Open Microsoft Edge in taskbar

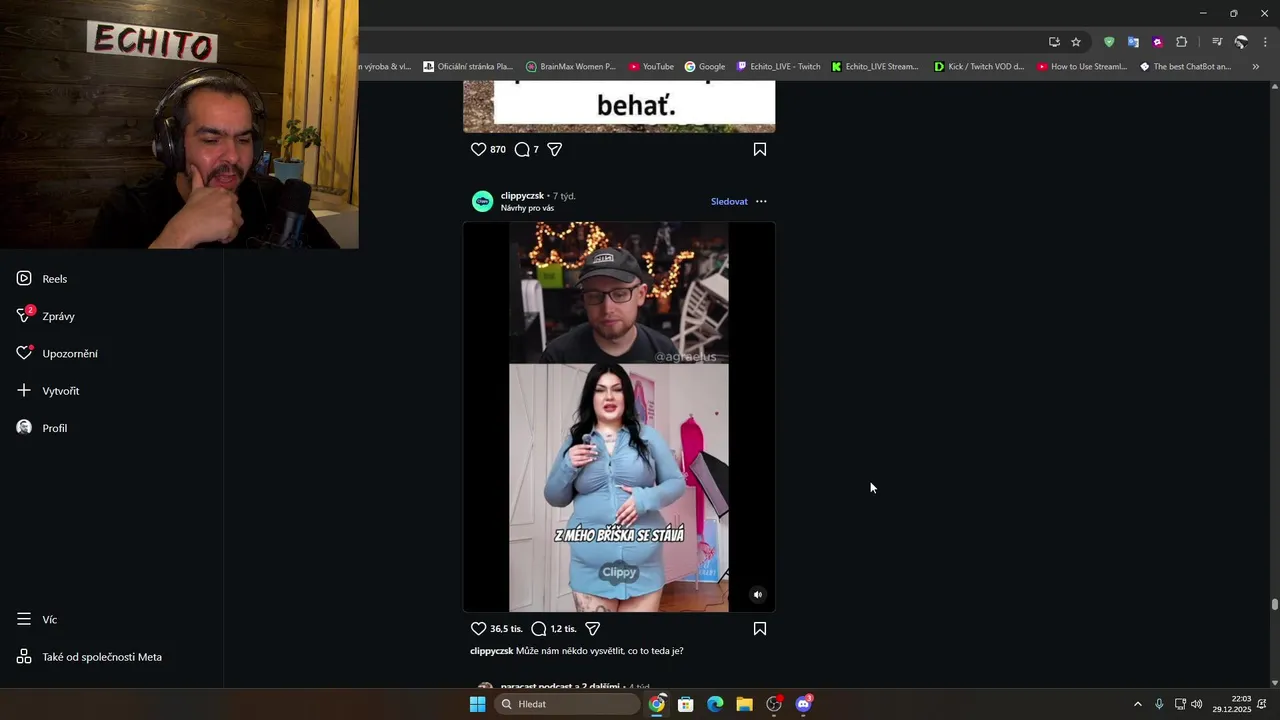[x=715, y=704]
